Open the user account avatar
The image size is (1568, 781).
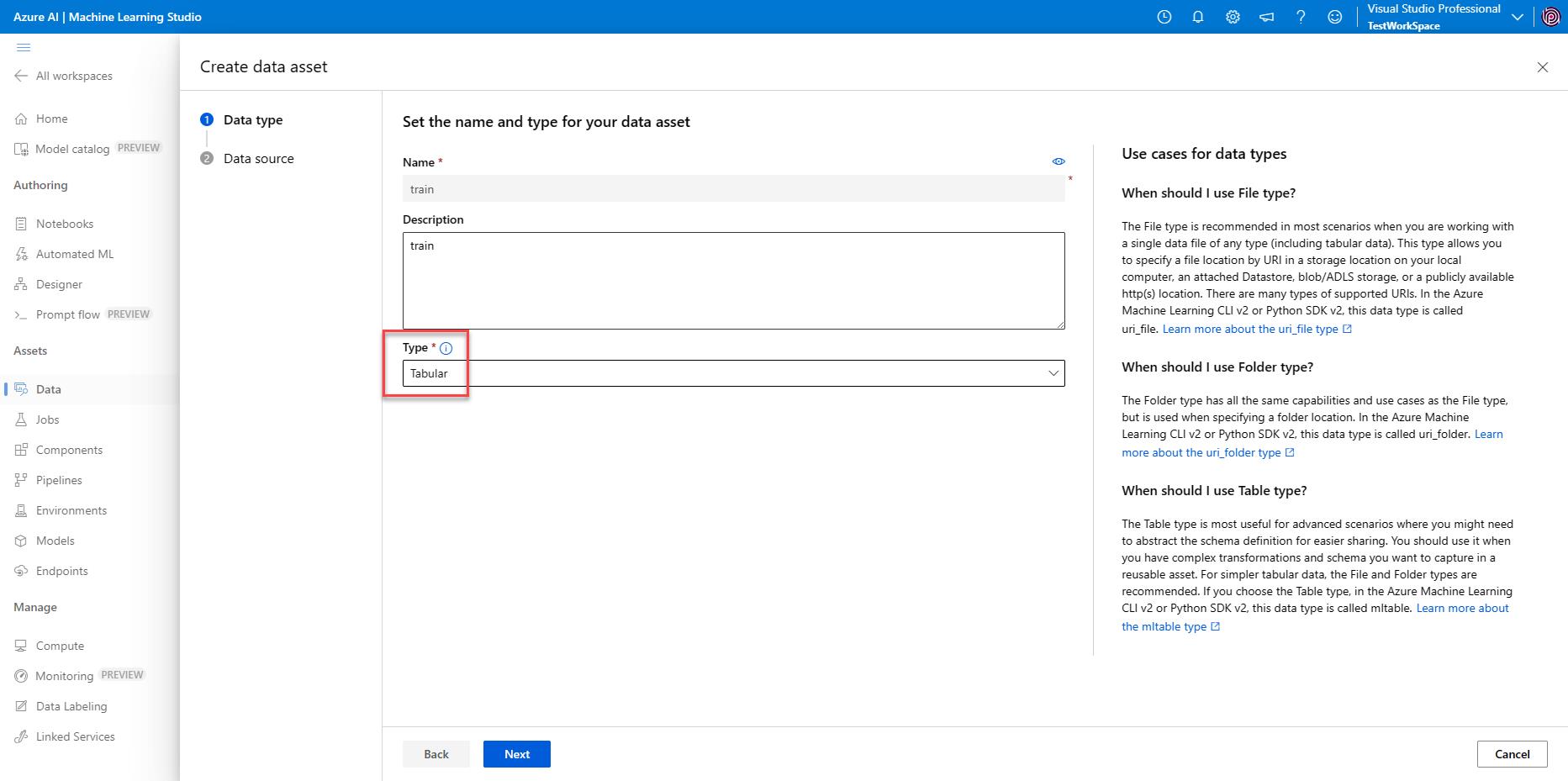pos(1551,17)
